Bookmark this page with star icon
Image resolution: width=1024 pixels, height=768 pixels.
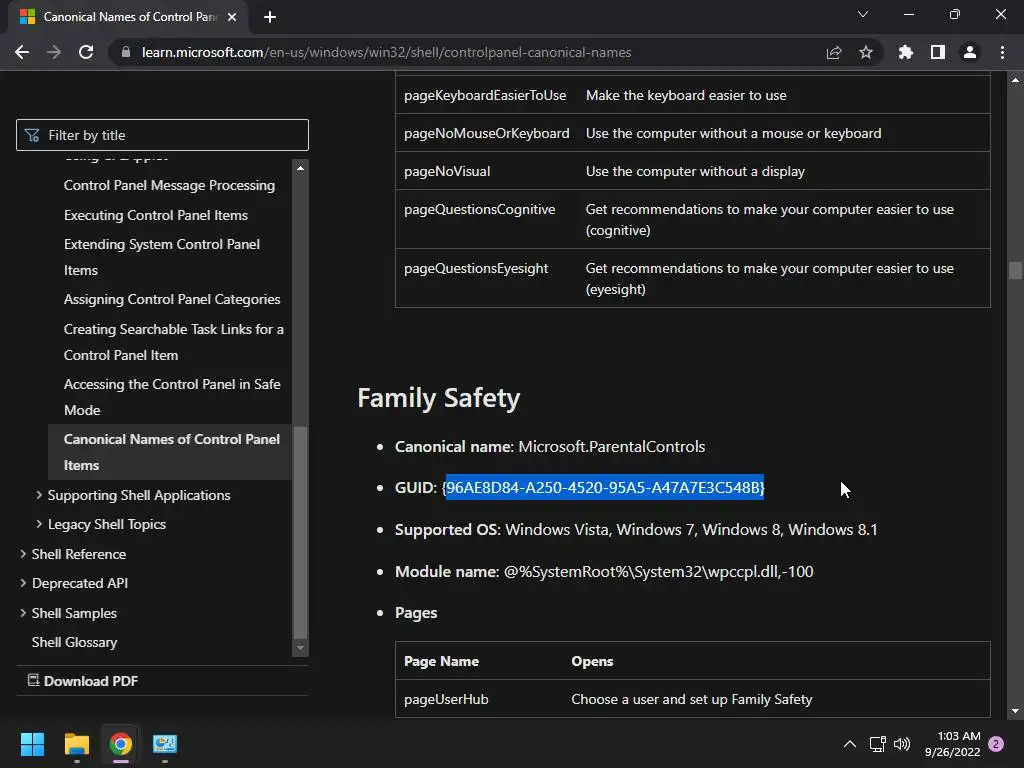pos(866,52)
